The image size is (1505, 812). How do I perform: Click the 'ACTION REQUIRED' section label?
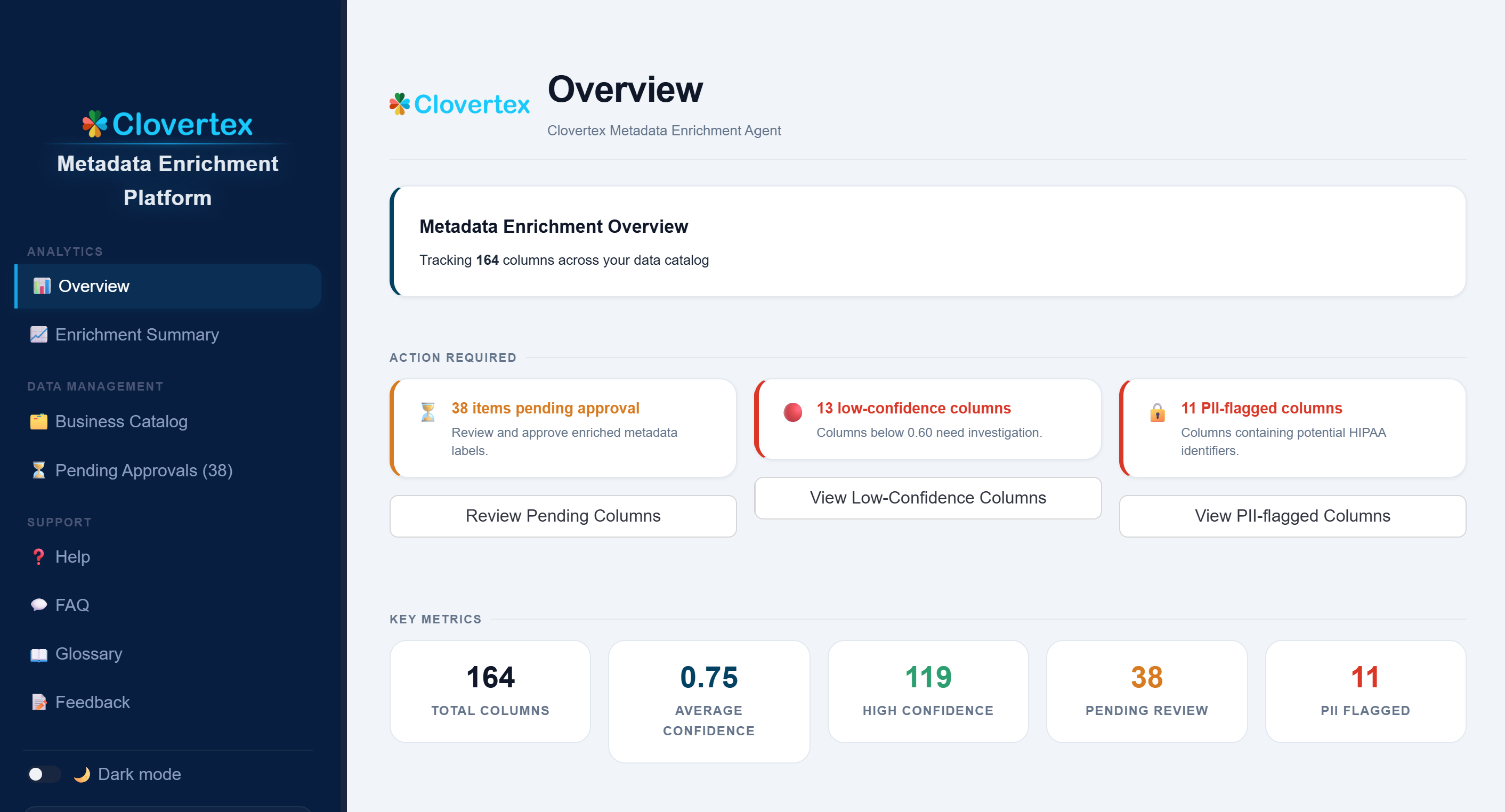tap(453, 358)
